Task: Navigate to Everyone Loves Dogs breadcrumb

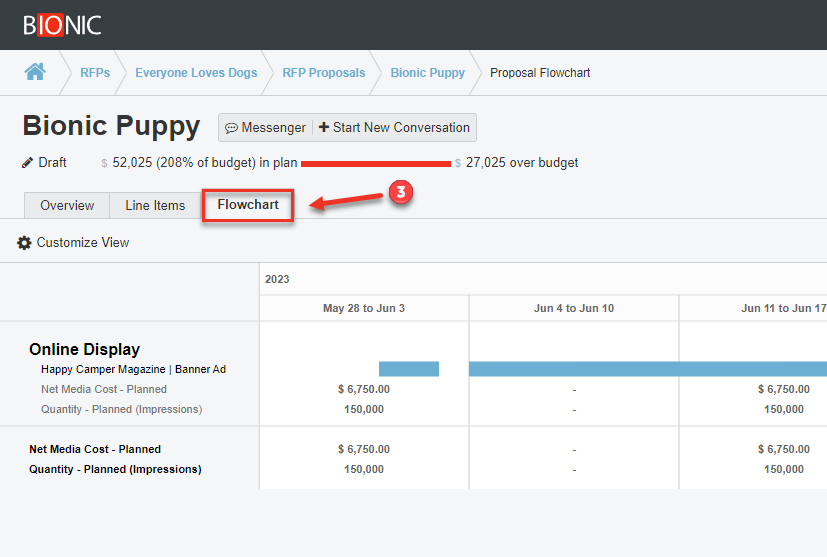Action: (x=196, y=73)
